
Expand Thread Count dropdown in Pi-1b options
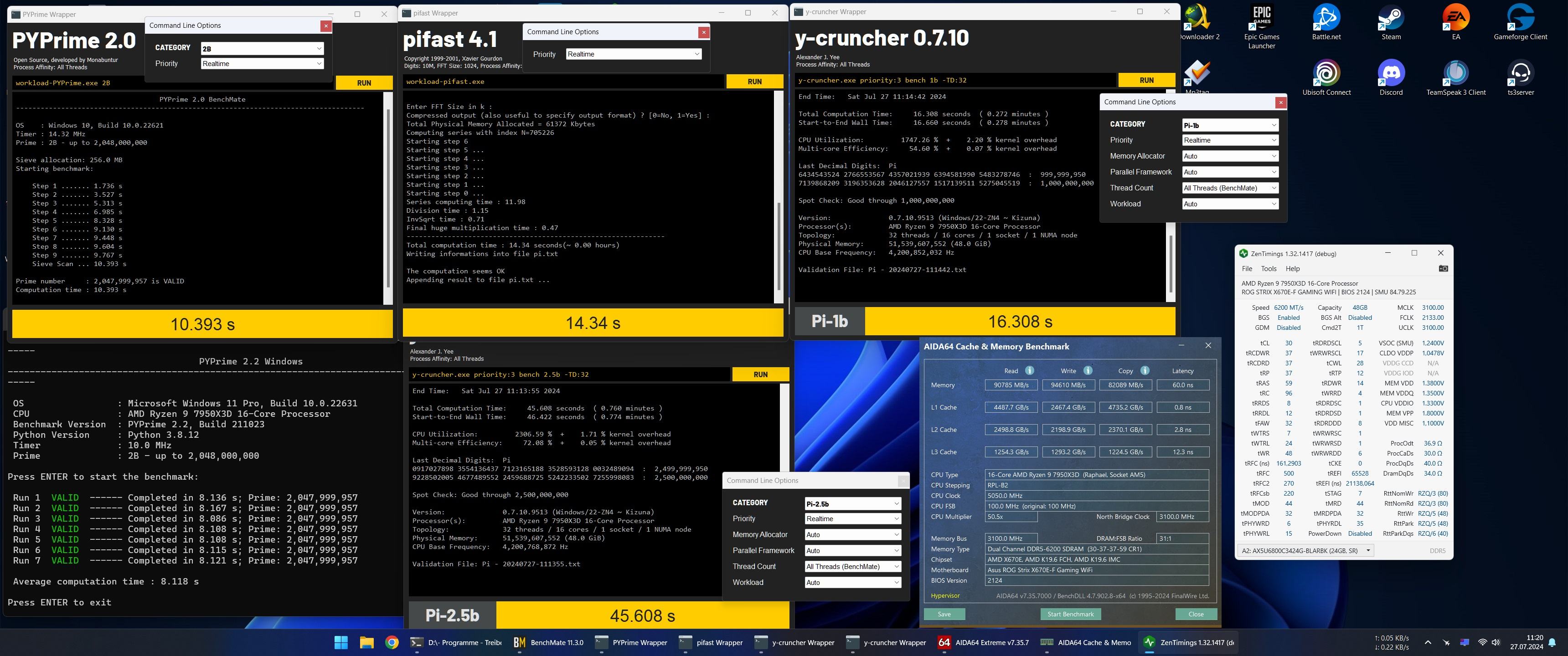pos(1230,188)
